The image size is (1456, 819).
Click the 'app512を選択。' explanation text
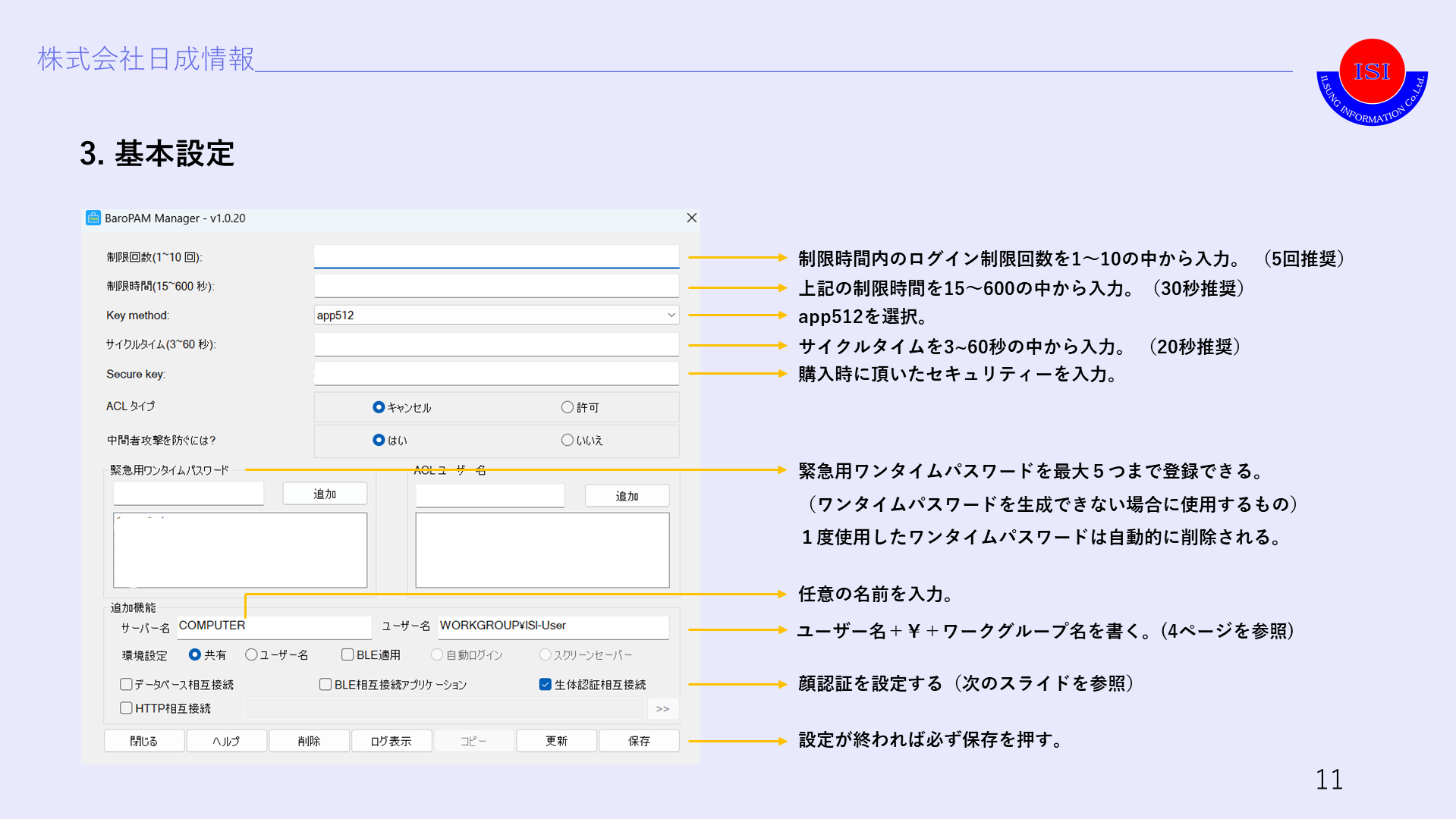863,316
